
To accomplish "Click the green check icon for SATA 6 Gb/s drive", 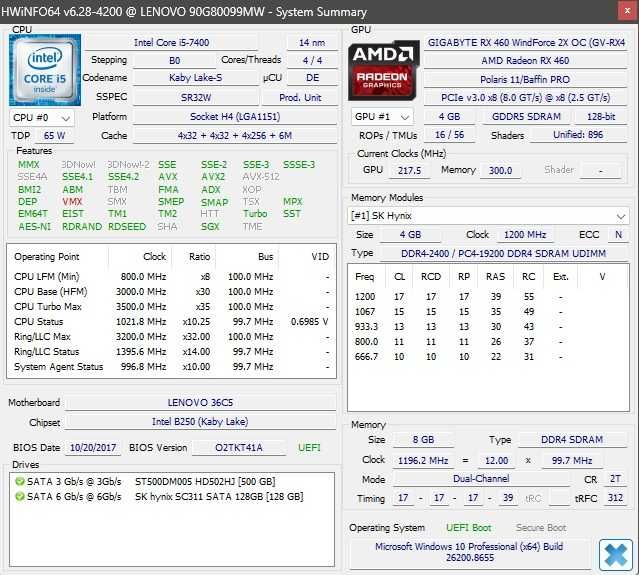I will (x=19, y=497).
